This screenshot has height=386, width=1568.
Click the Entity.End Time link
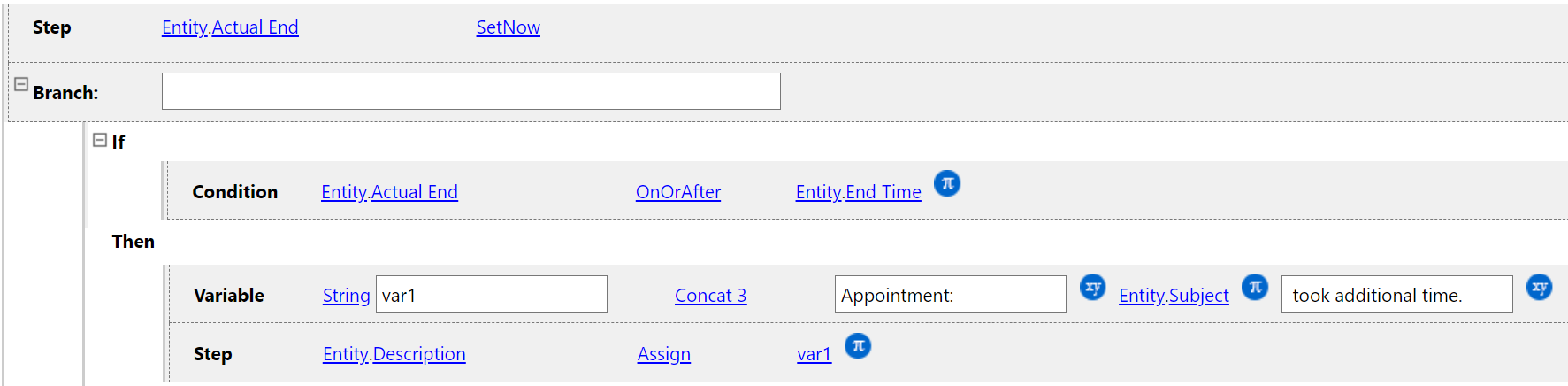pyautogui.click(x=858, y=192)
